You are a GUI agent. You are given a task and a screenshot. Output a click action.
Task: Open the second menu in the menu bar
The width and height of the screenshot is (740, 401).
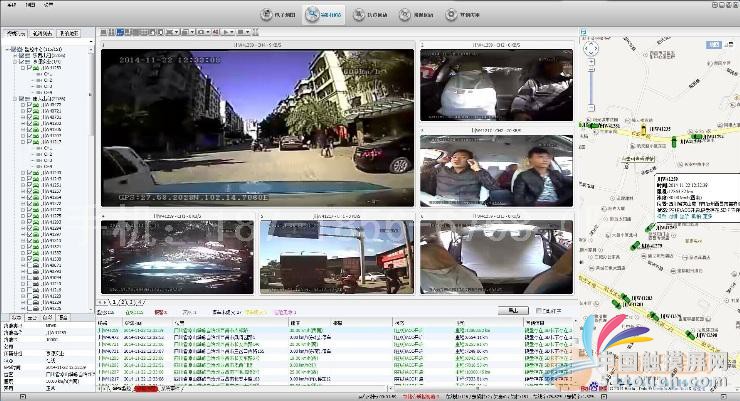[x=30, y=4]
